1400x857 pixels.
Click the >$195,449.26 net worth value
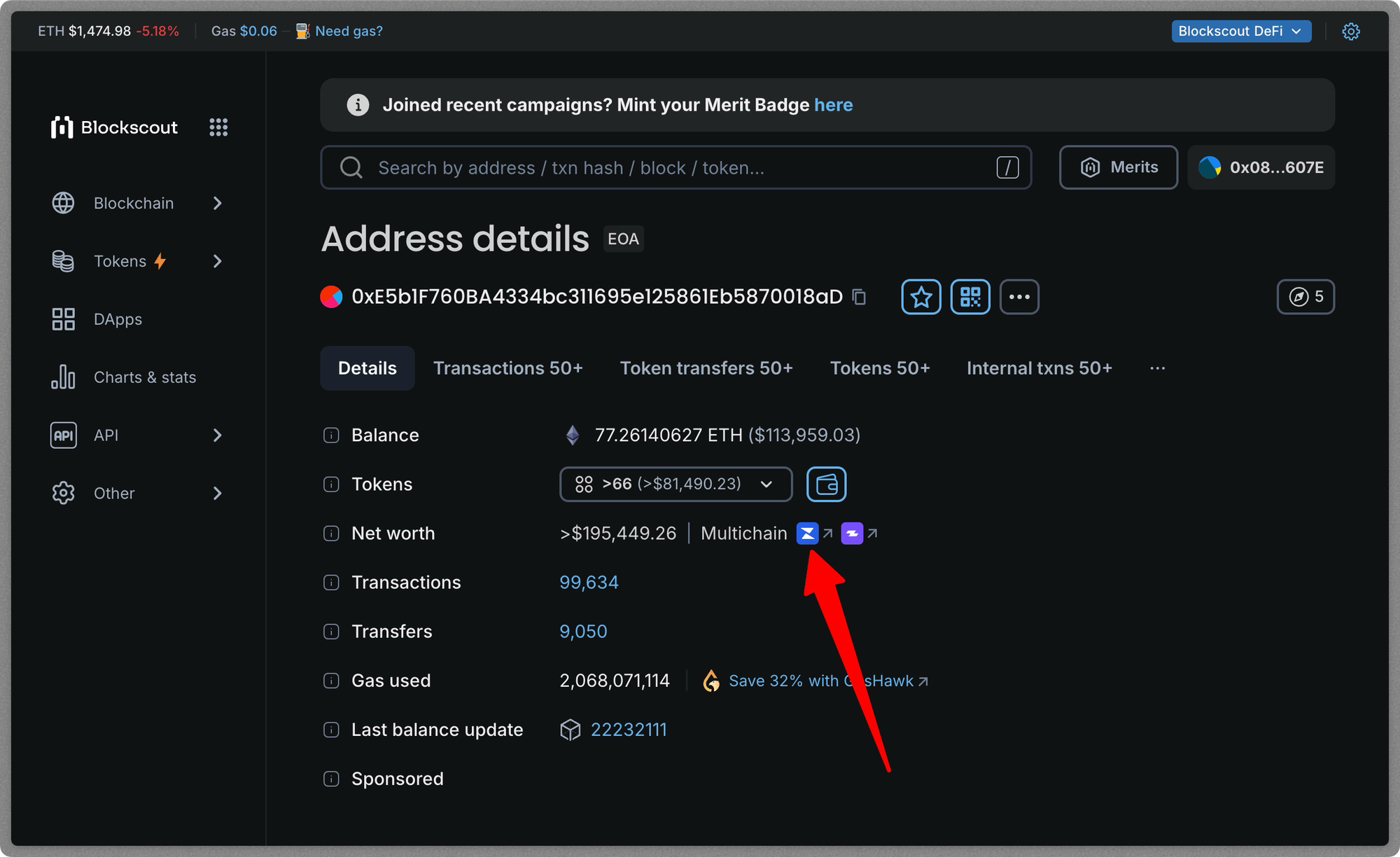[x=618, y=534]
